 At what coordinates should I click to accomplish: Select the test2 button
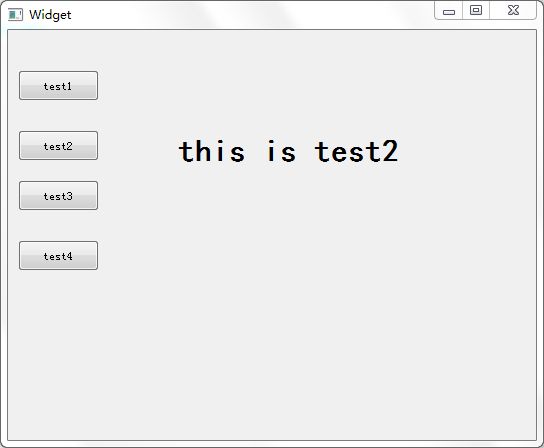coord(58,146)
